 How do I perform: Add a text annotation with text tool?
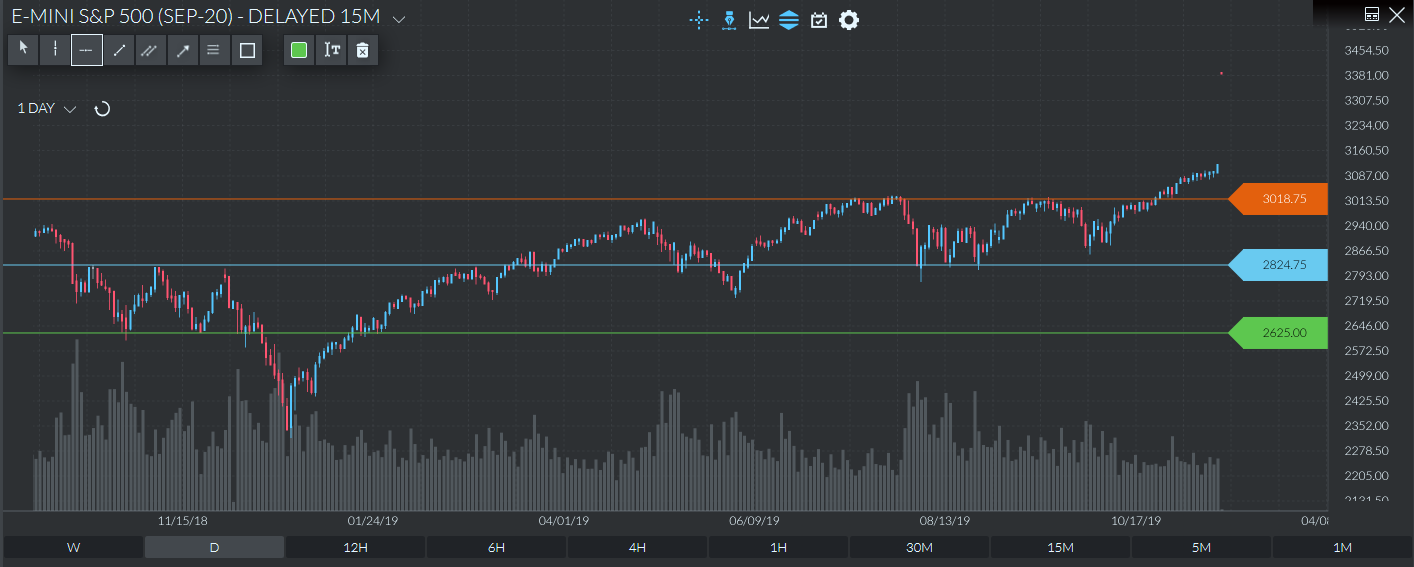(x=331, y=50)
